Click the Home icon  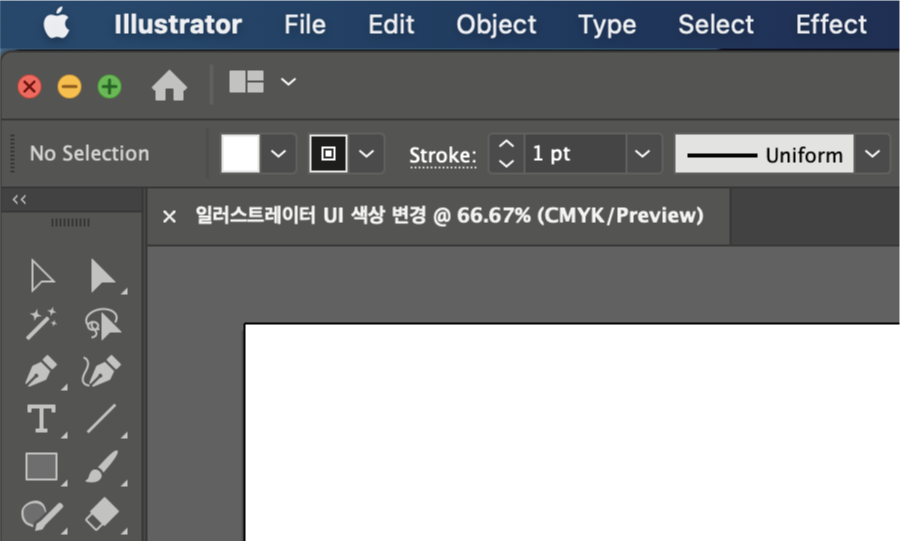[169, 86]
